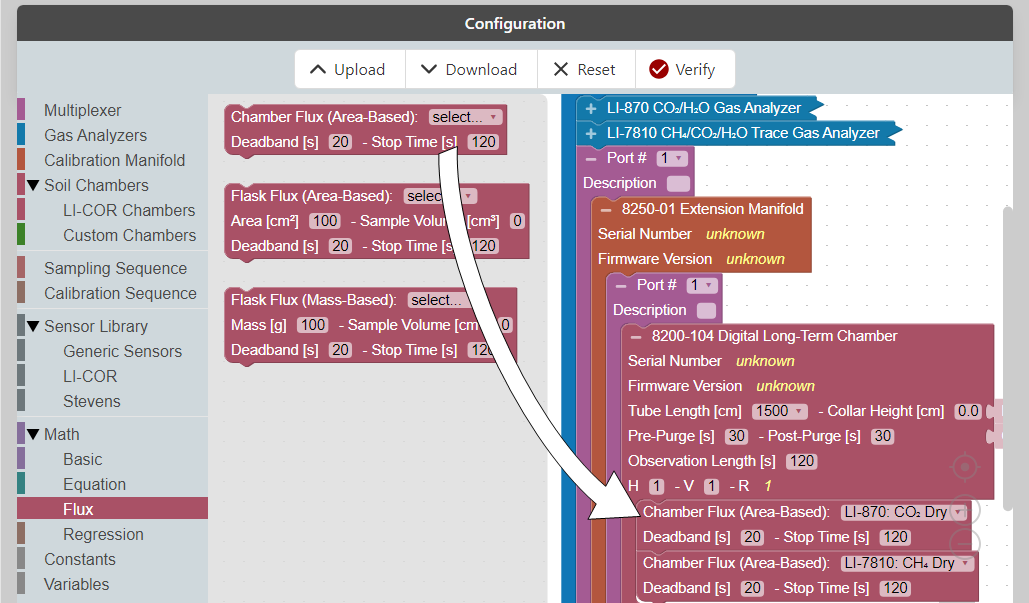Click Long-Term Chamber Firmware Version 'unknown' value
The width and height of the screenshot is (1029, 603).
(x=786, y=386)
